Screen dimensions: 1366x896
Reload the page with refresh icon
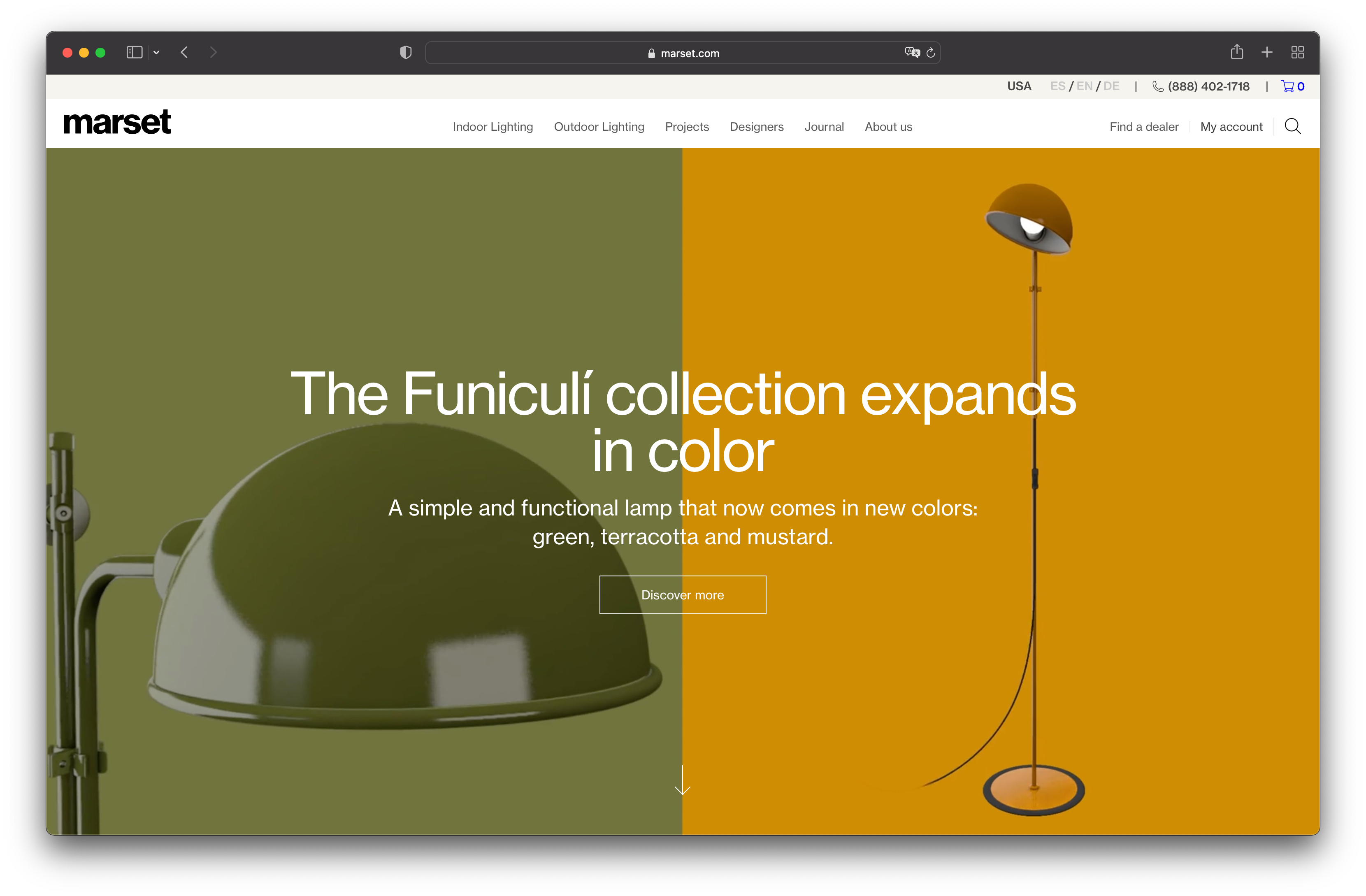click(930, 53)
